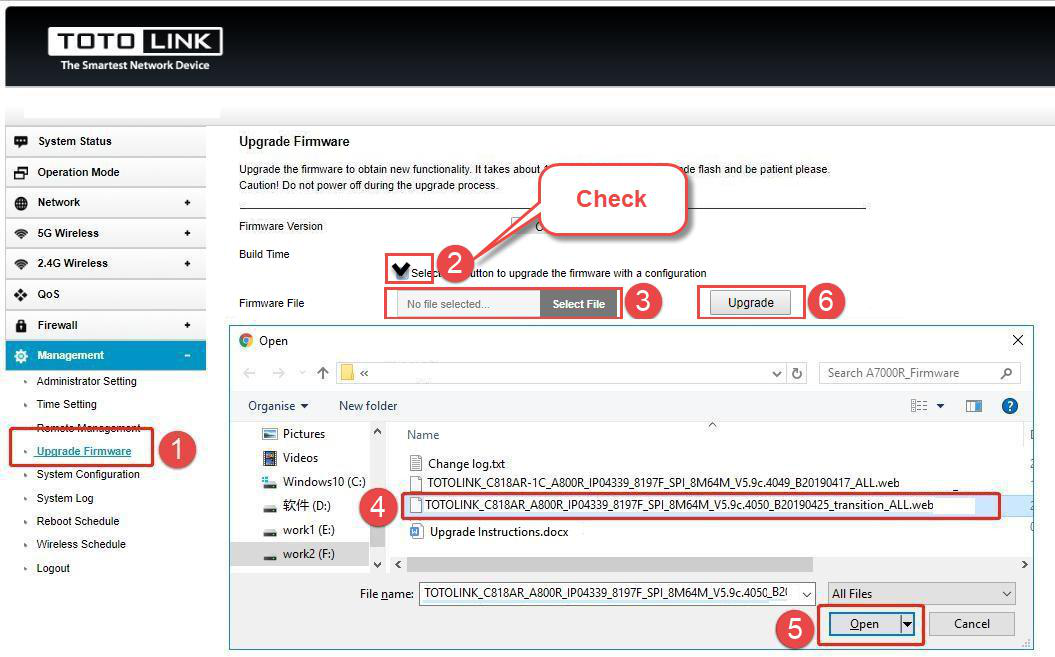Viewport: 1055px width, 657px height.
Task: Toggle the preview pane icon
Action: tap(974, 406)
